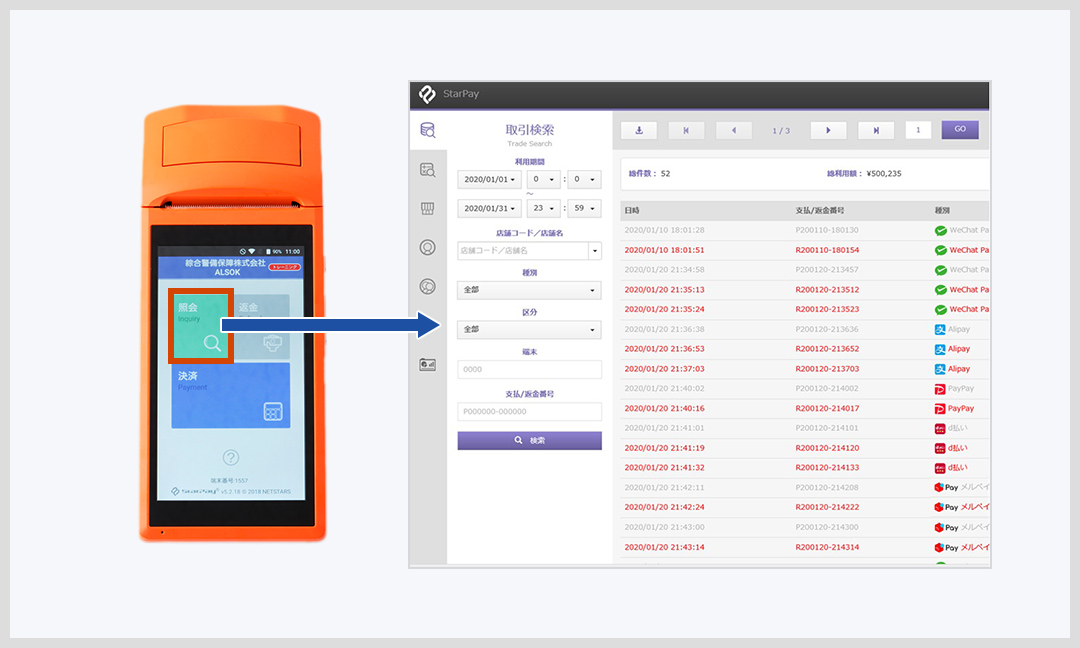Open the 種別 dropdown set to 全部

[x=529, y=290]
